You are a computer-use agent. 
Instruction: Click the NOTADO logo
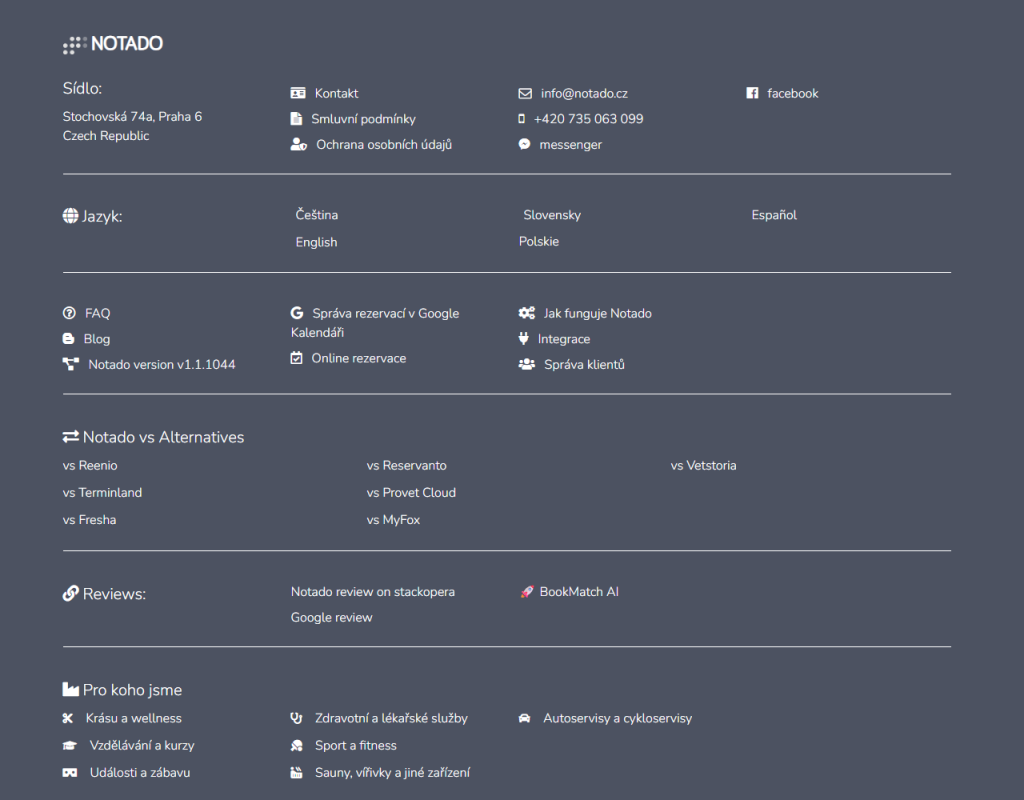(x=112, y=44)
